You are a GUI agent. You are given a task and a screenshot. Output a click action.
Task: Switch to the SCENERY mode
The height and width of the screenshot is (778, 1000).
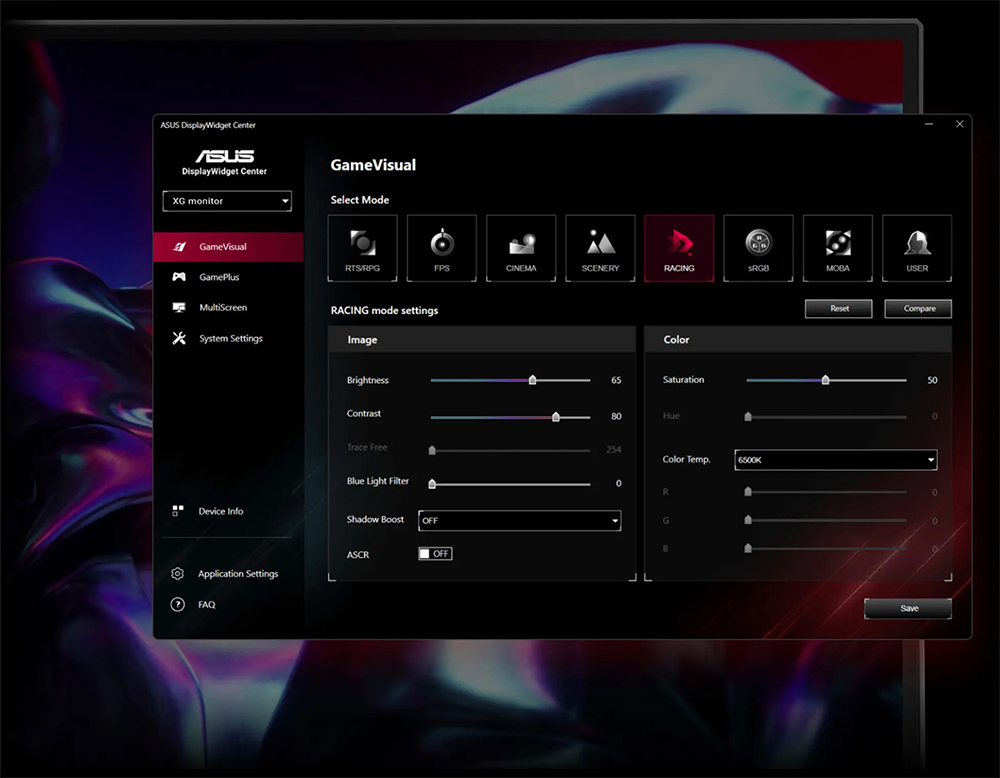[599, 247]
